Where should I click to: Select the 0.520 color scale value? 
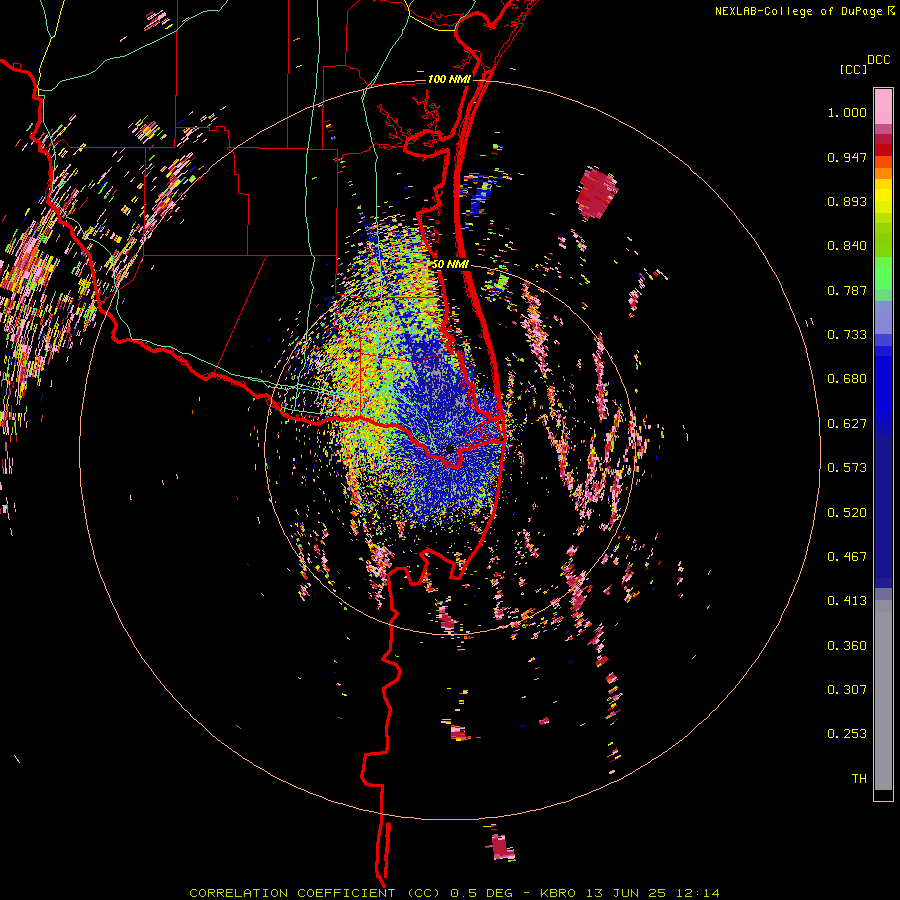click(847, 513)
